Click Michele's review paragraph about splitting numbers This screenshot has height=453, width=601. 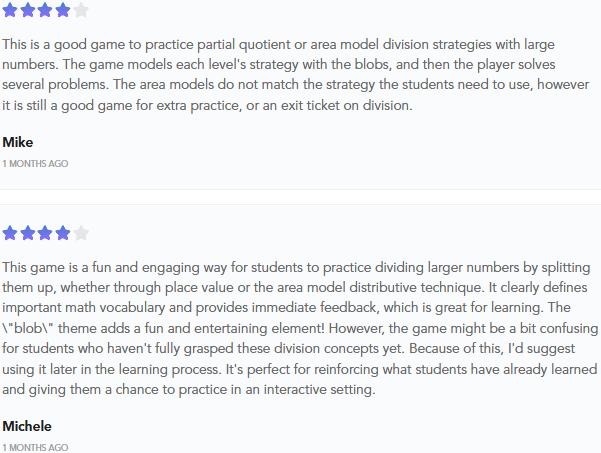300,328
